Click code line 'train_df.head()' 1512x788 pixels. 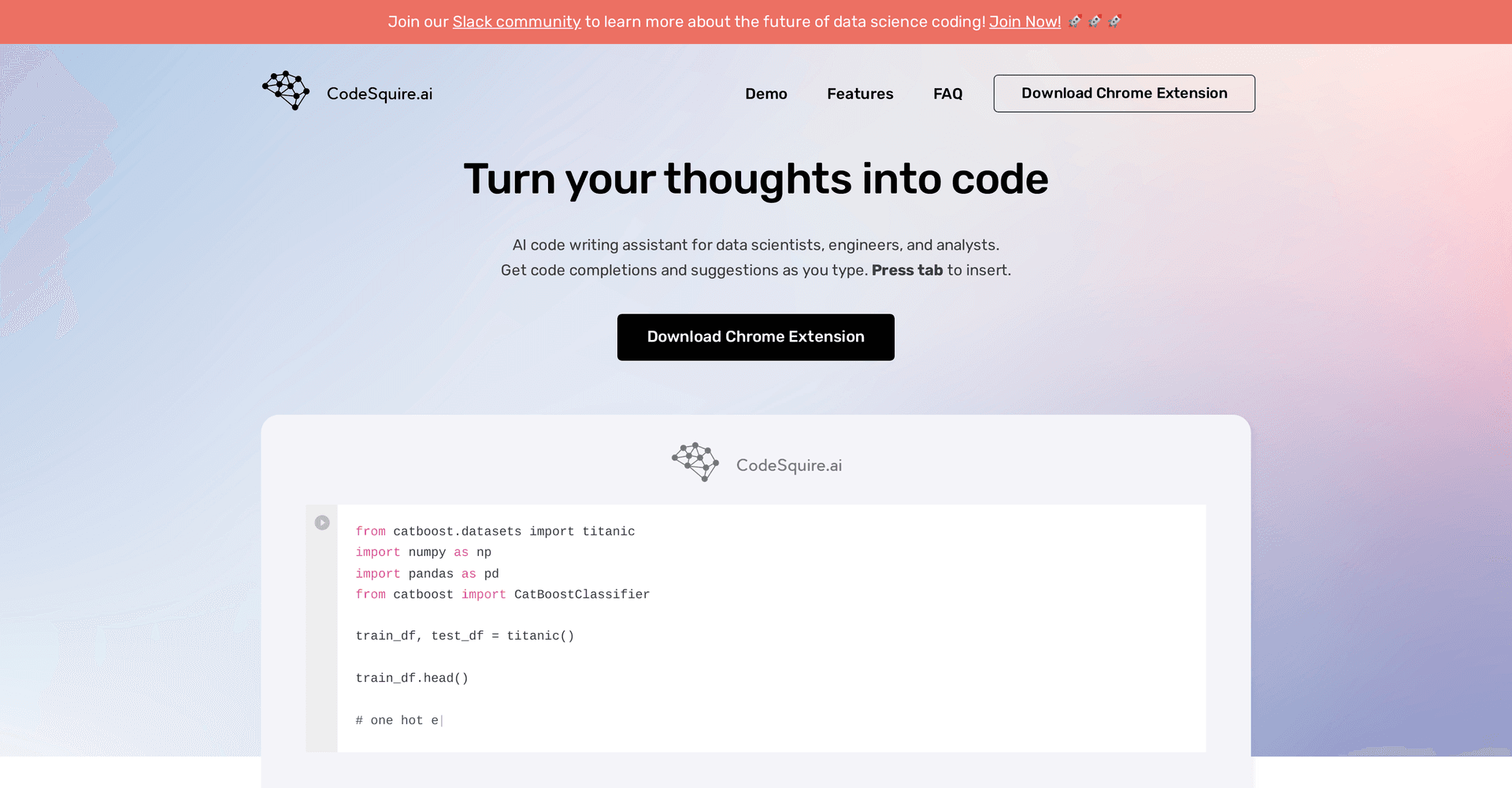coord(412,679)
